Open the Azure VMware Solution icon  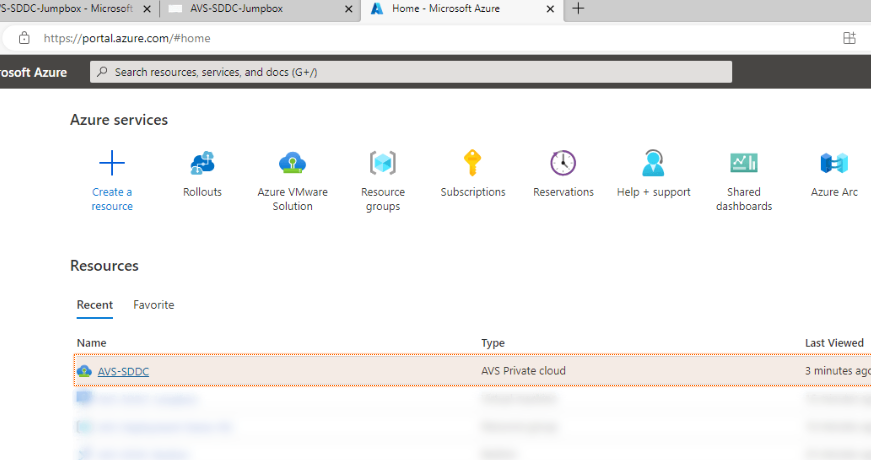click(x=292, y=163)
